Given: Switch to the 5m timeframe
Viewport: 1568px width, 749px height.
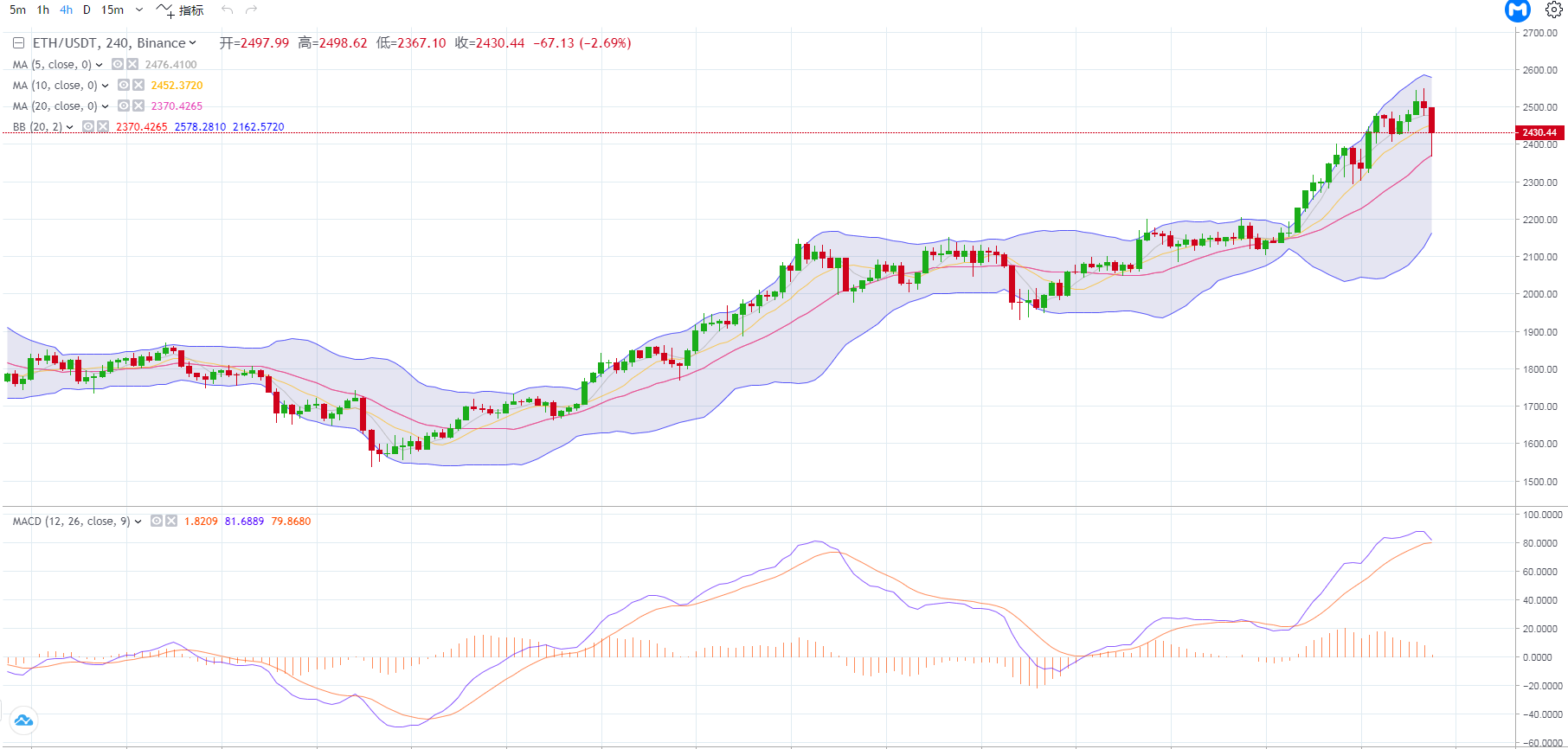Looking at the screenshot, I should pyautogui.click(x=17, y=10).
